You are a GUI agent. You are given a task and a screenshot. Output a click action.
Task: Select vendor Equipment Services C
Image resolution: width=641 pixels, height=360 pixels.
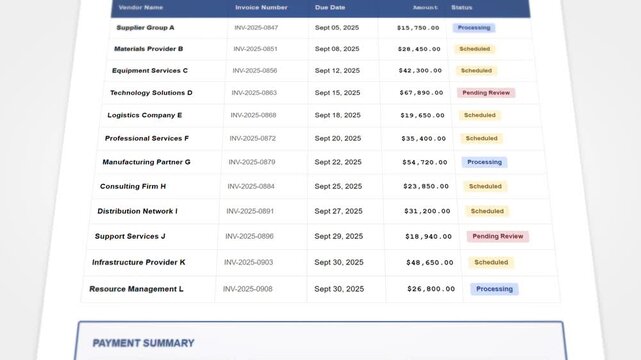(150, 71)
